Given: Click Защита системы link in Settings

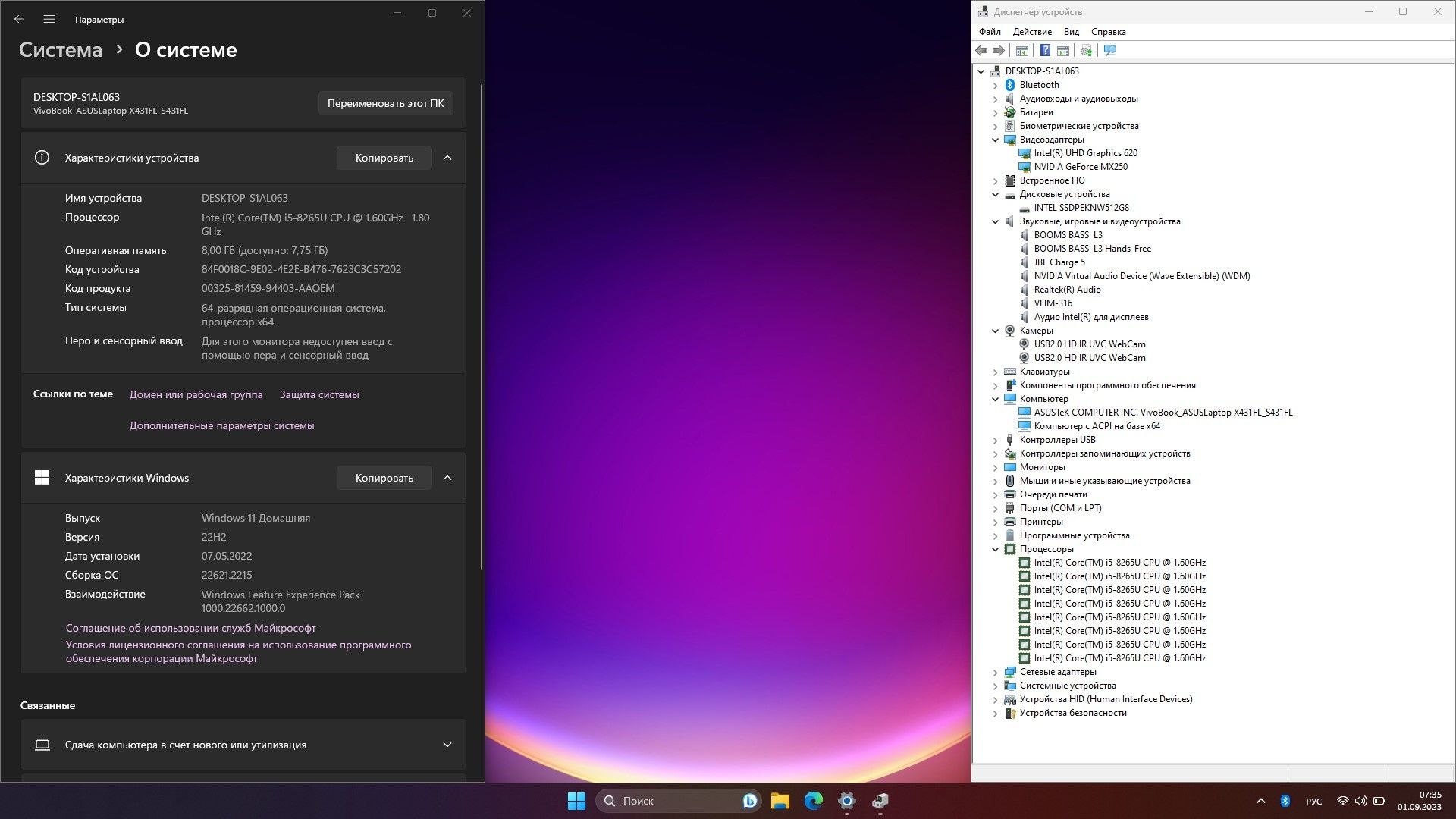Looking at the screenshot, I should point(319,394).
